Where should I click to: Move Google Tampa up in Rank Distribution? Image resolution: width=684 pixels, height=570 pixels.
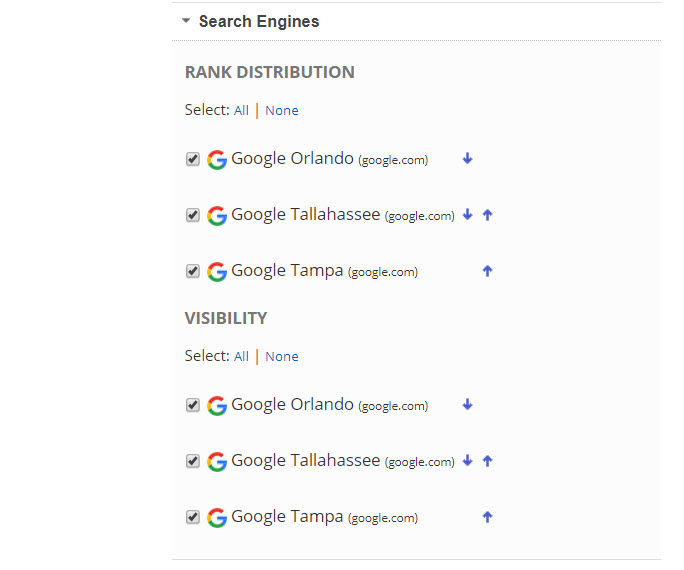point(488,271)
